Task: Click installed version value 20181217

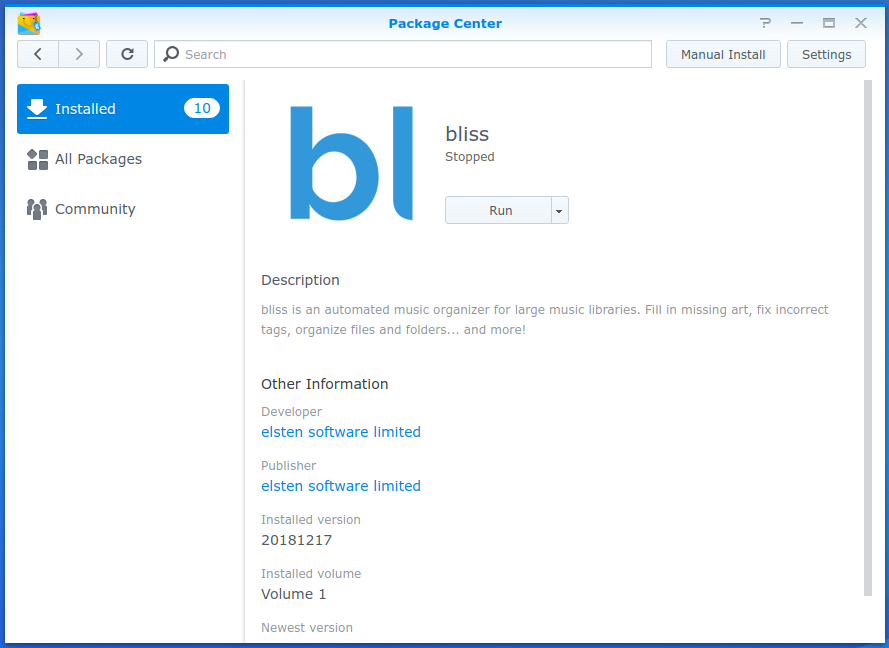Action: (297, 540)
